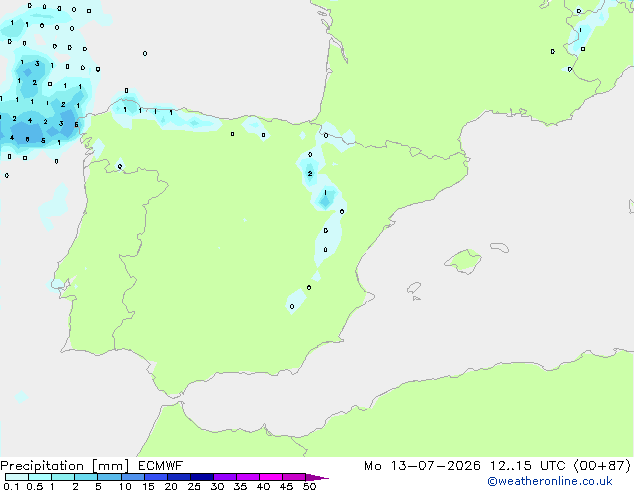Click the "Precipitation" title word
This screenshot has height=490, width=634.
(x=42, y=466)
